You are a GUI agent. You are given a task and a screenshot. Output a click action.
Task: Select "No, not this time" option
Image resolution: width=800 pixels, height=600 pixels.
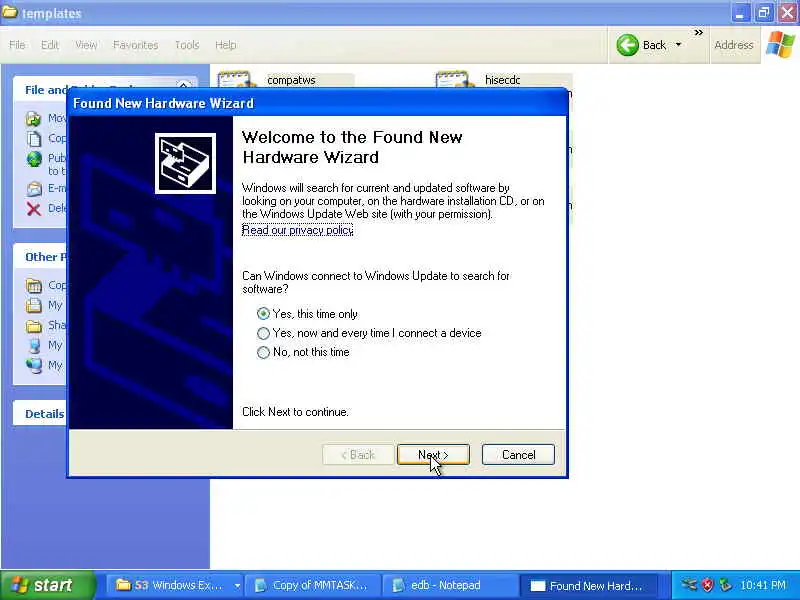point(304,352)
